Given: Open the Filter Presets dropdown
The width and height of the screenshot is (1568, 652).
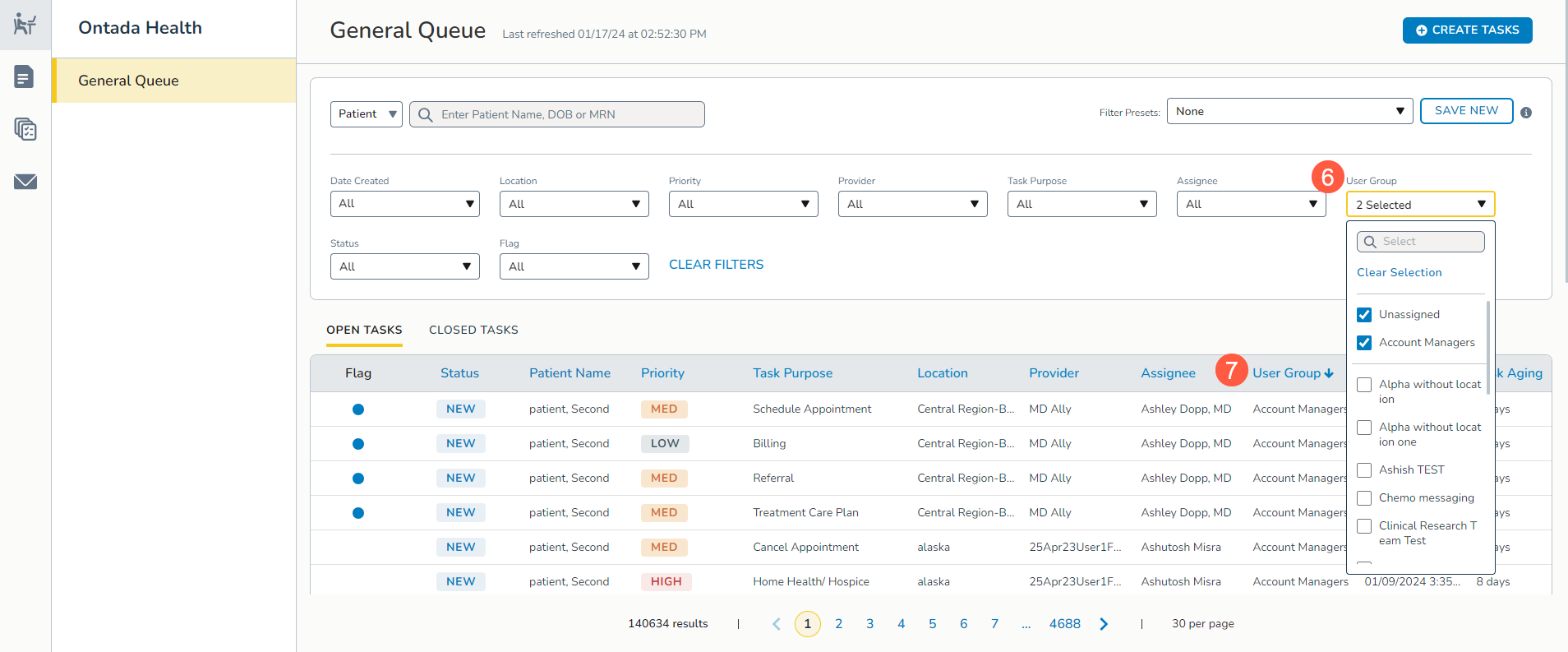Looking at the screenshot, I should click(x=1289, y=111).
